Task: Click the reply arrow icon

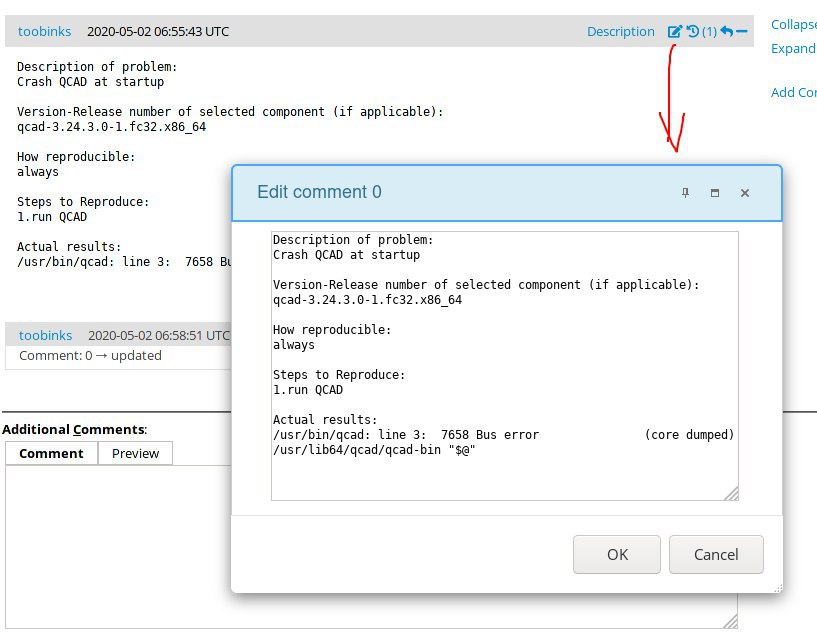Action: pyautogui.click(x=727, y=31)
